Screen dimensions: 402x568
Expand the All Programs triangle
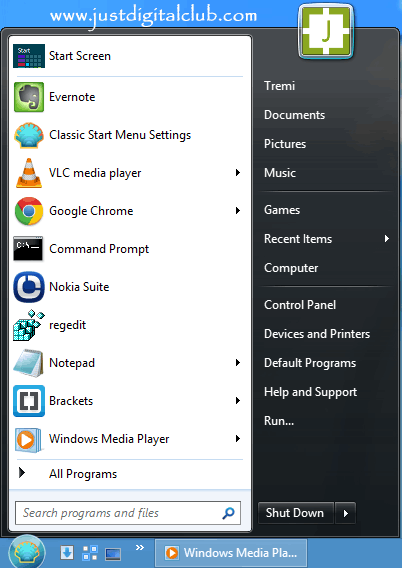pos(22,472)
